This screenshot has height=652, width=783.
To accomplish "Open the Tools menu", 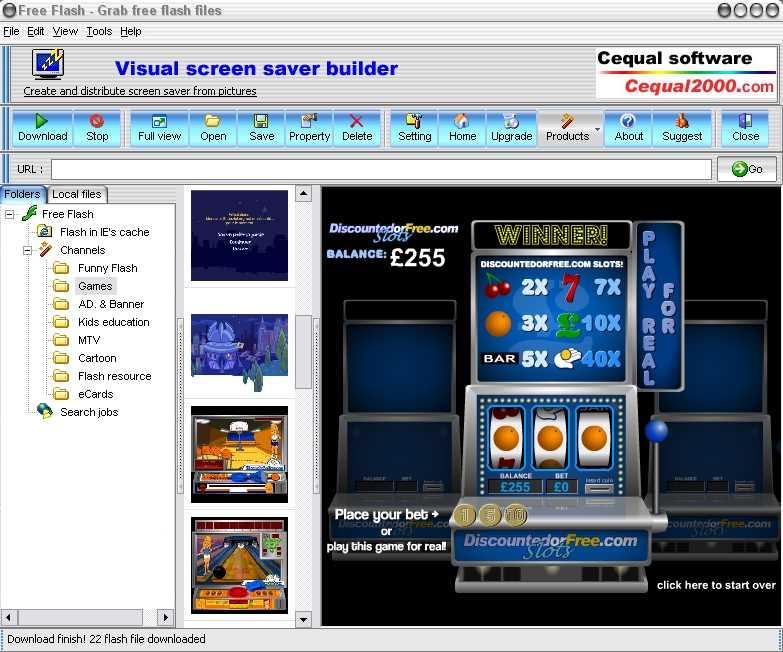I will click(99, 32).
